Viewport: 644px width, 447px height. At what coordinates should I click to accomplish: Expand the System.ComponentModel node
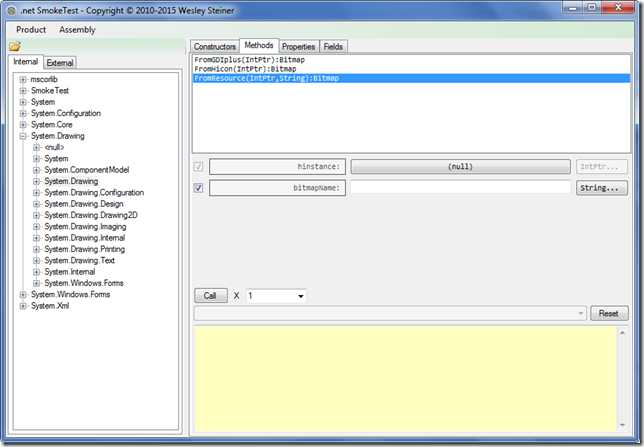pyautogui.click(x=37, y=170)
